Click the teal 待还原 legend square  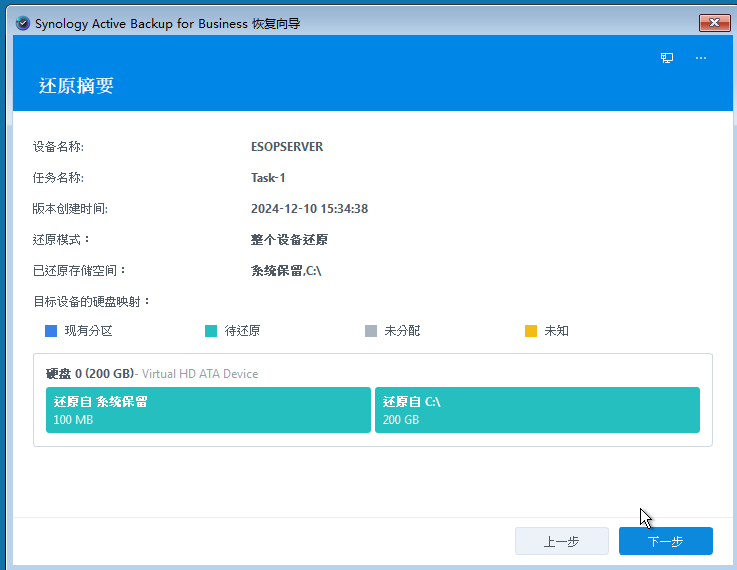point(211,331)
